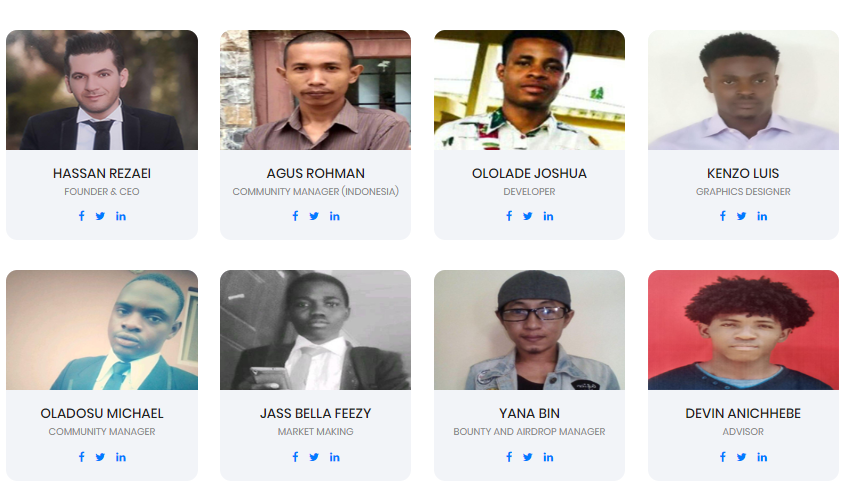Click Kenzo Luis's LinkedIn icon
Screen dimensions: 850x495
762,216
